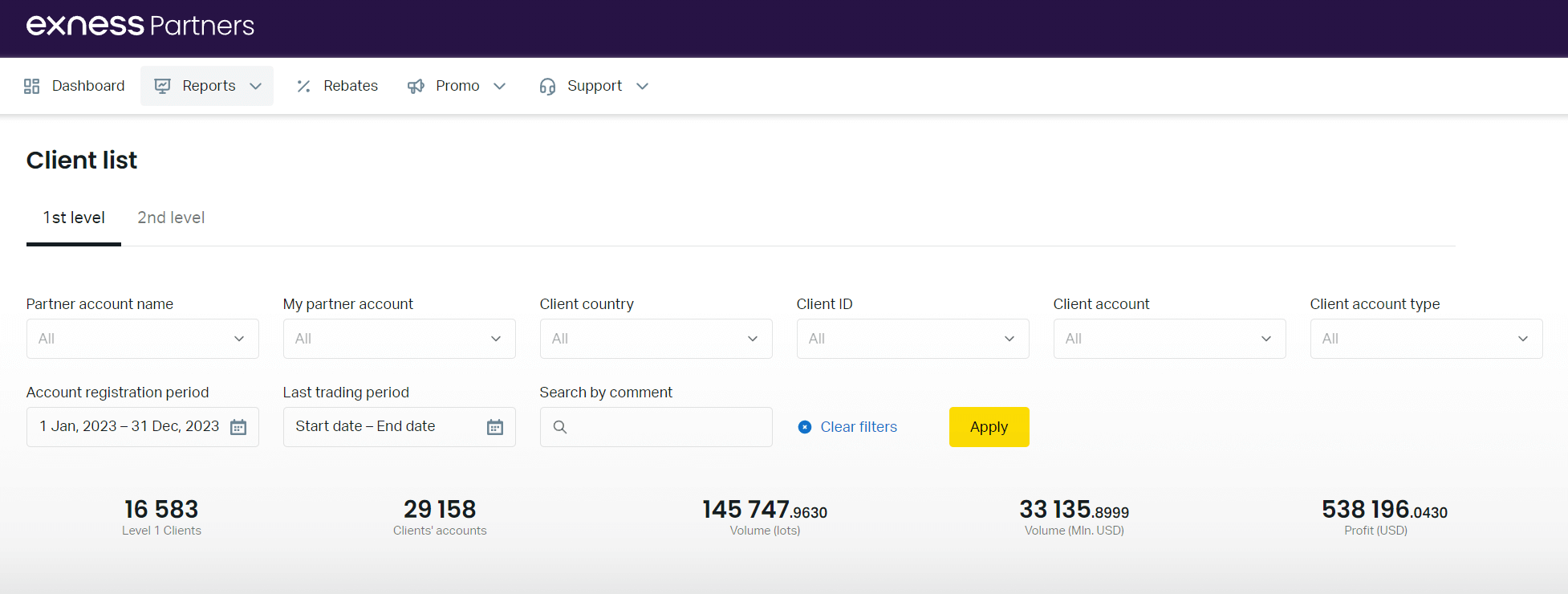The image size is (1568, 594).
Task: Click the yellow Apply button
Action: pos(989,427)
